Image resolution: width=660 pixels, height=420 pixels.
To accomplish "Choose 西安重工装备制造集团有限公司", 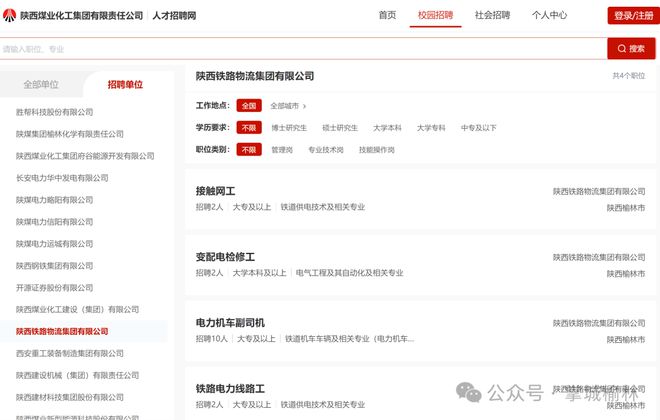I will (x=69, y=353).
